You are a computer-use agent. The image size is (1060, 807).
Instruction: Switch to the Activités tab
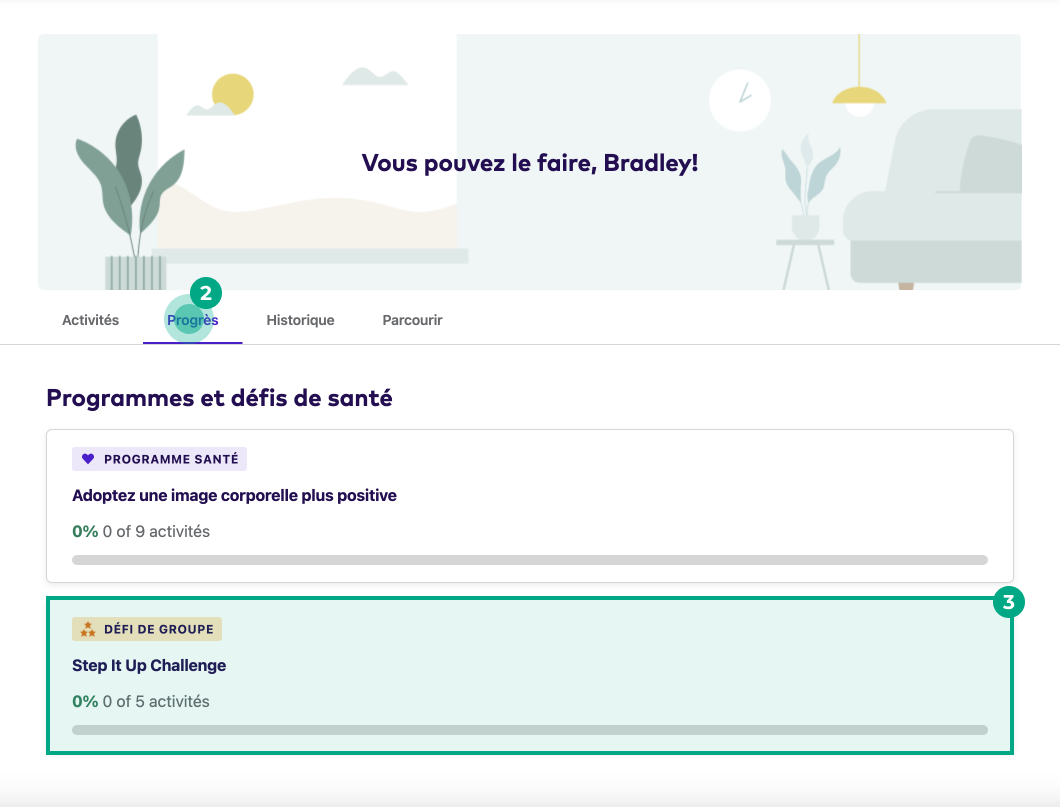[90, 320]
